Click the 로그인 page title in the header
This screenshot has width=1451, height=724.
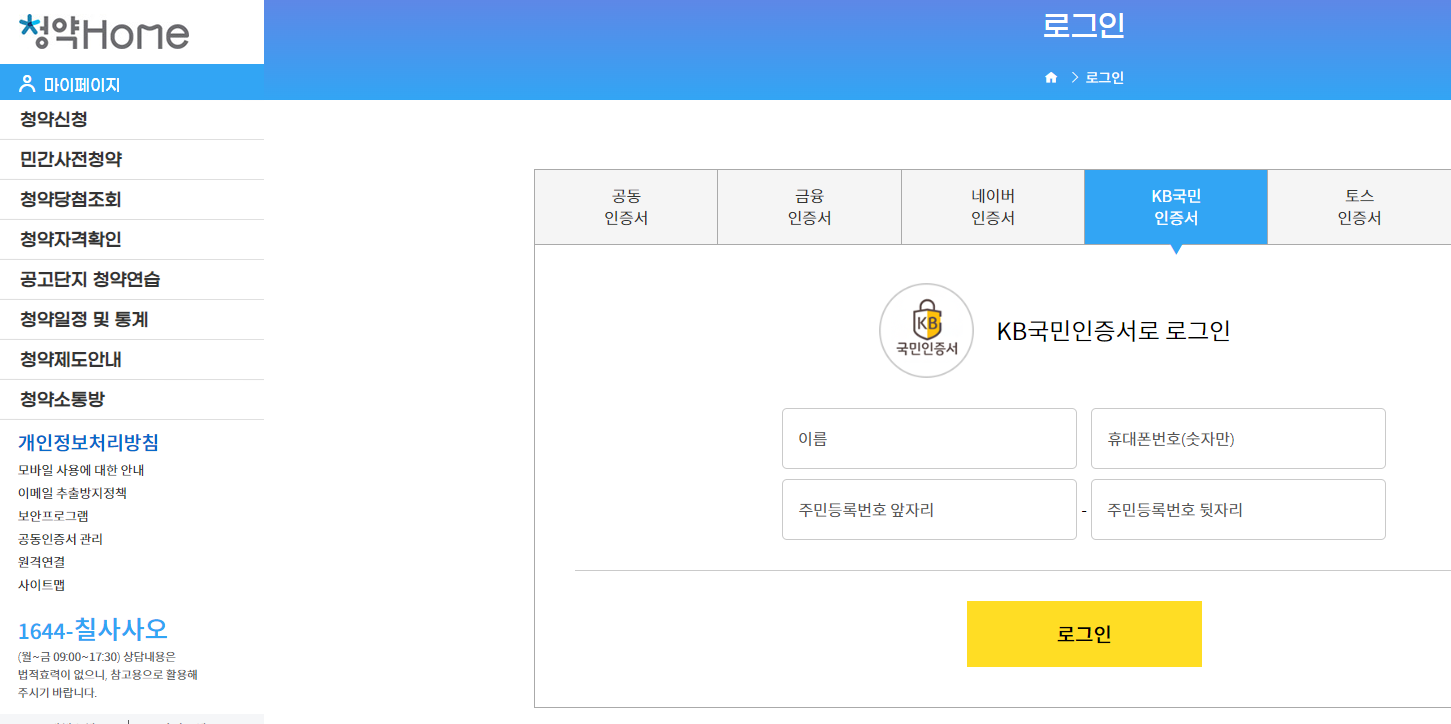[x=1084, y=25]
